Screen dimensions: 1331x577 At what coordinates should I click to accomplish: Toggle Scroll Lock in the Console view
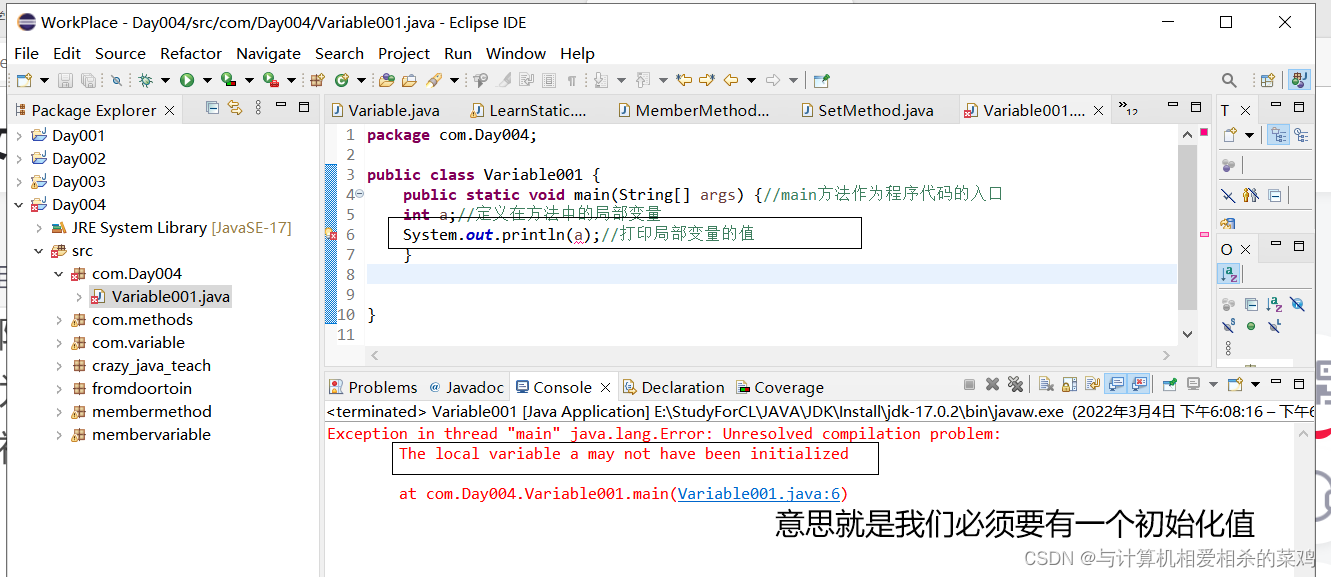coord(1069,384)
